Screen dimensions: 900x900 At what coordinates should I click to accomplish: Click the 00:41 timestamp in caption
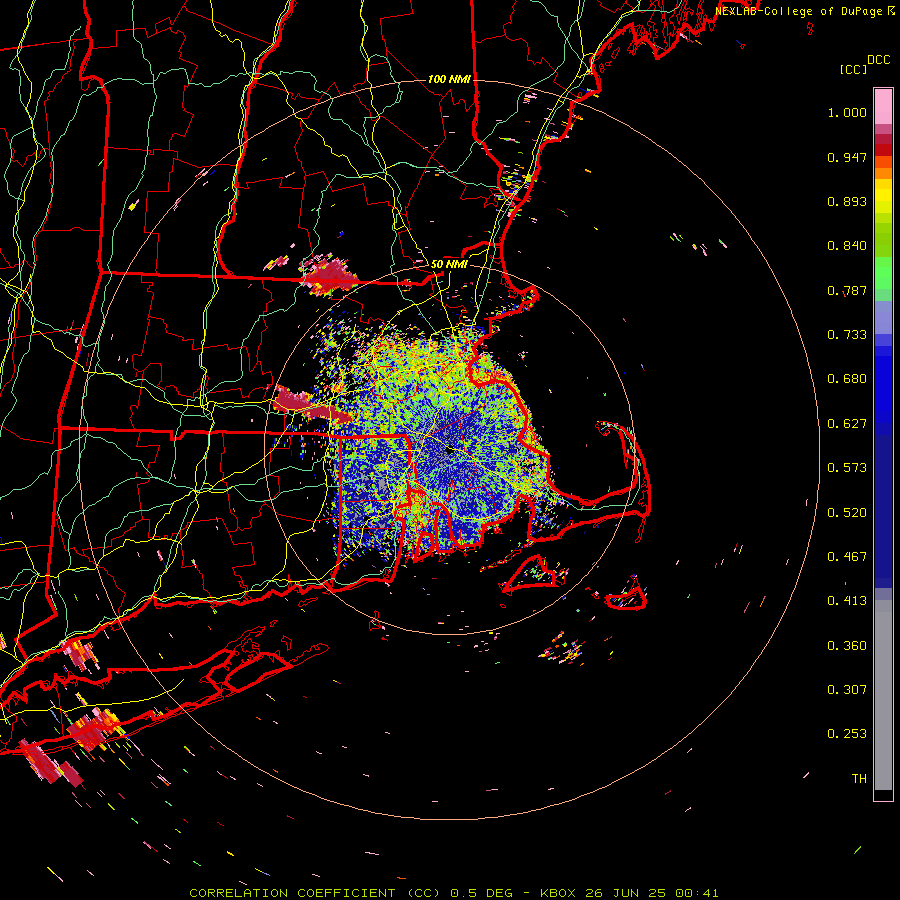[697, 893]
